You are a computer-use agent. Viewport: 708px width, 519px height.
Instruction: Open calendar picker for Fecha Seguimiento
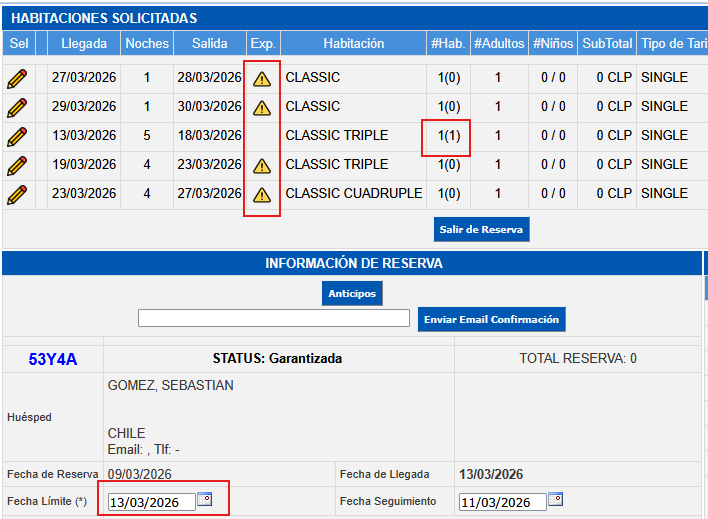coord(555,500)
